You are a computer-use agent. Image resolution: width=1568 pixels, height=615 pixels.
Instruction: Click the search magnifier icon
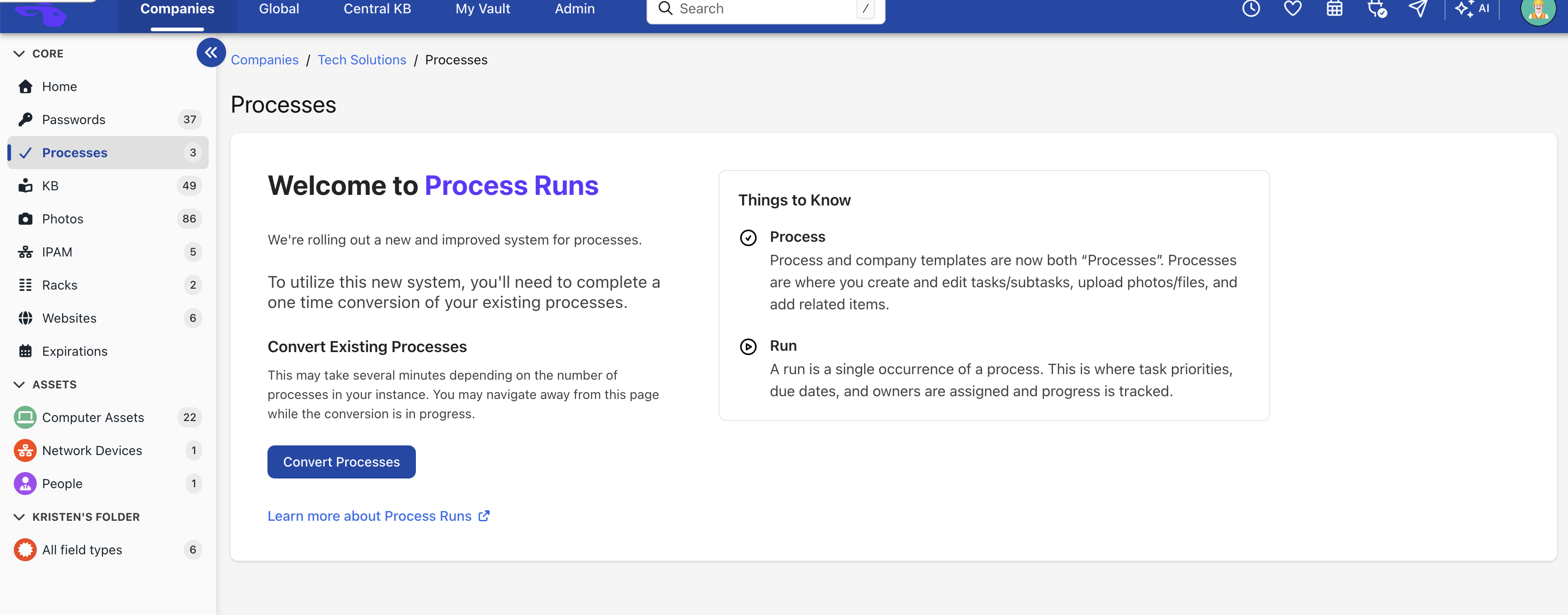[665, 9]
